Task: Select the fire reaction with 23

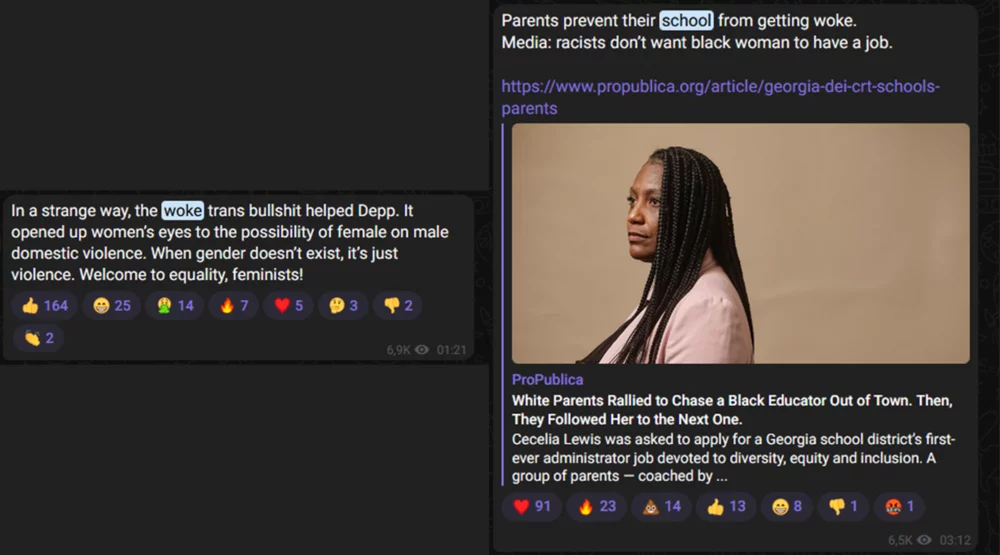Action: (x=597, y=507)
